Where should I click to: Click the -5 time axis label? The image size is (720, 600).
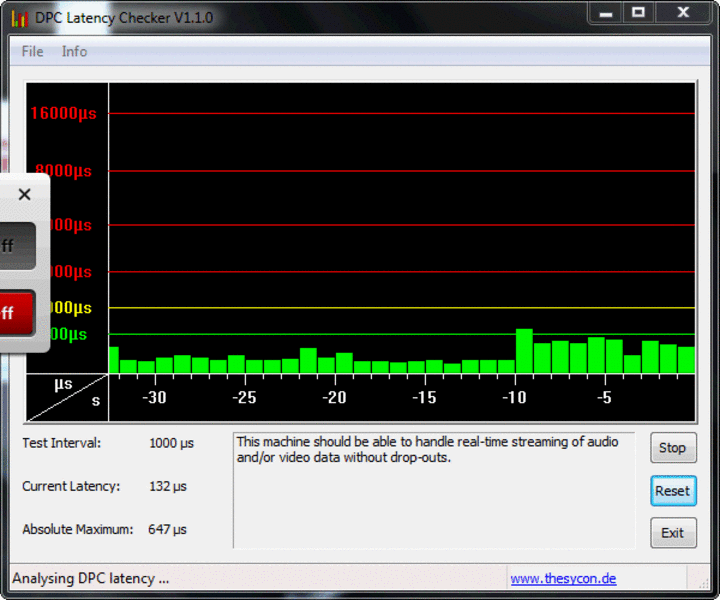604,398
